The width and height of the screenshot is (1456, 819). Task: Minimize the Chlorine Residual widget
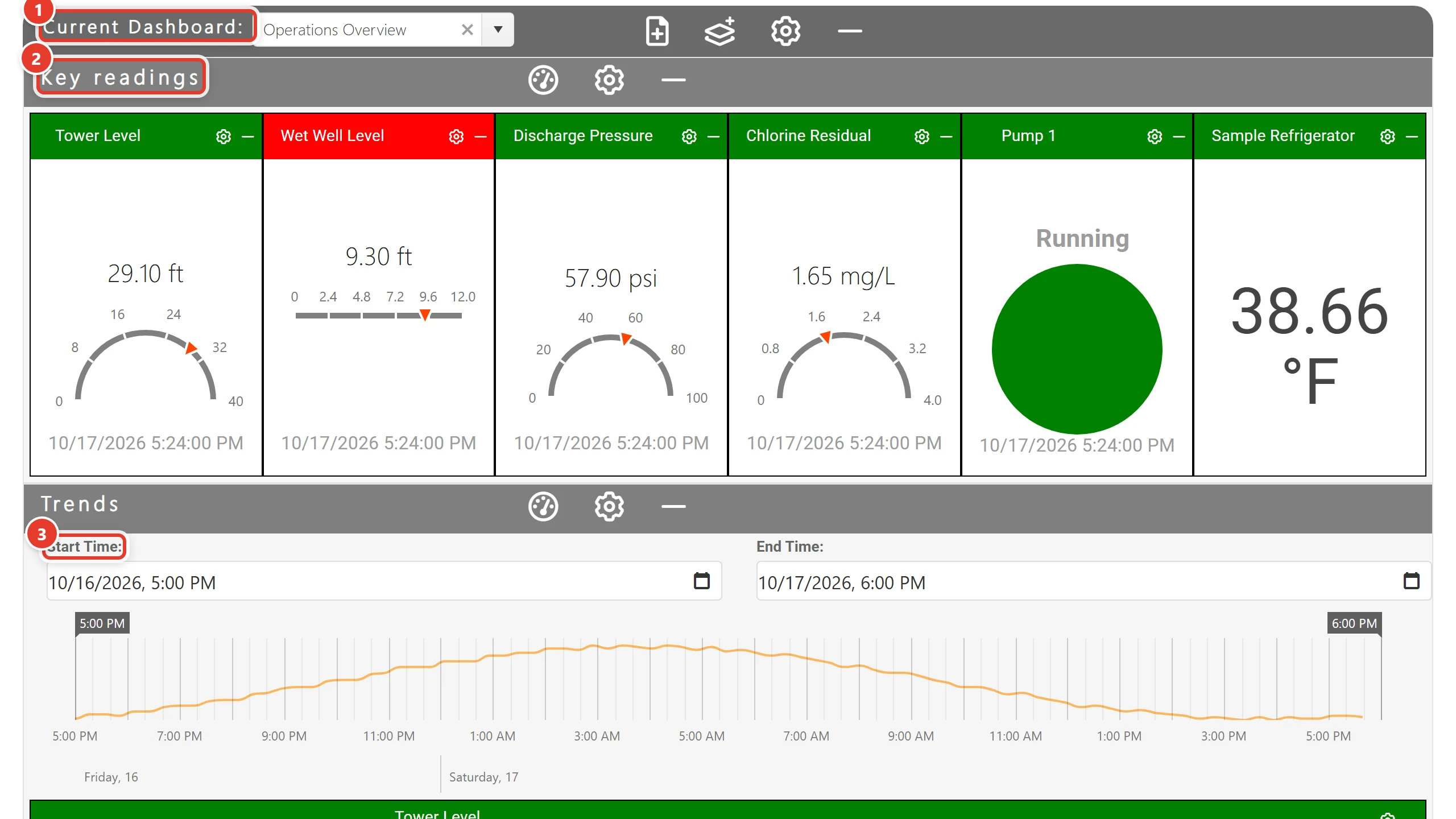click(946, 136)
